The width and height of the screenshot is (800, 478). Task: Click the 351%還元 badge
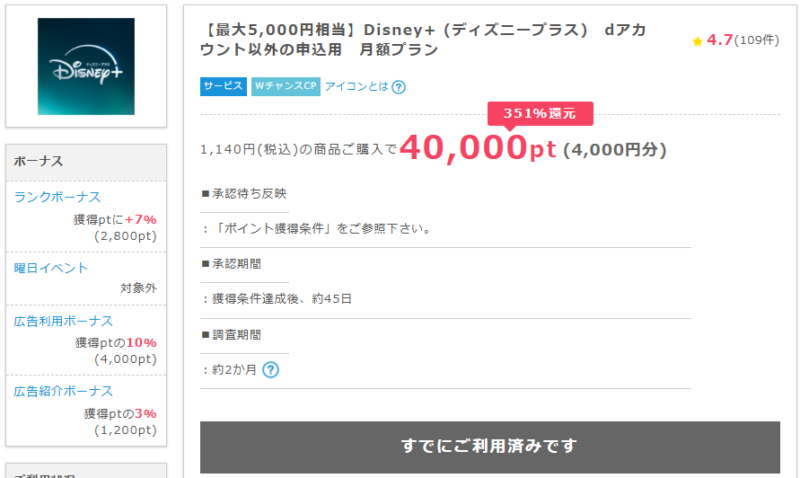[540, 113]
